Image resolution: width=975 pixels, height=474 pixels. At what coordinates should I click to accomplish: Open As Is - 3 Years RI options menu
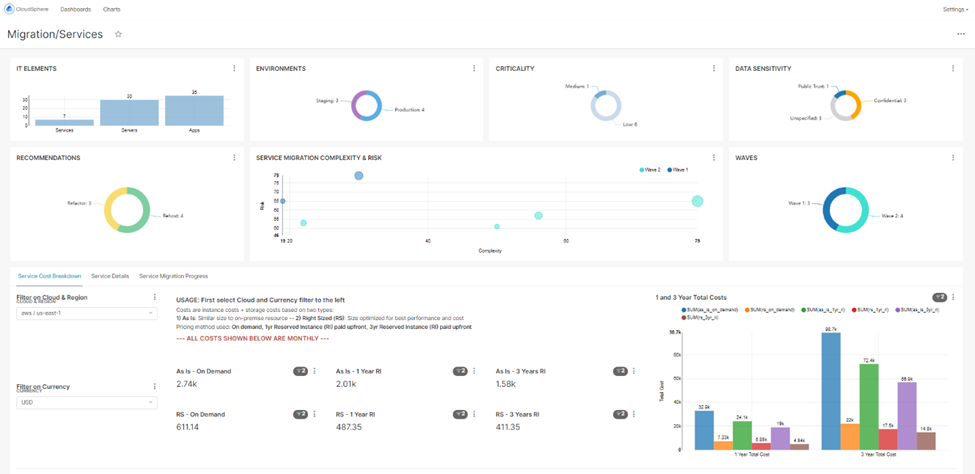pos(634,371)
